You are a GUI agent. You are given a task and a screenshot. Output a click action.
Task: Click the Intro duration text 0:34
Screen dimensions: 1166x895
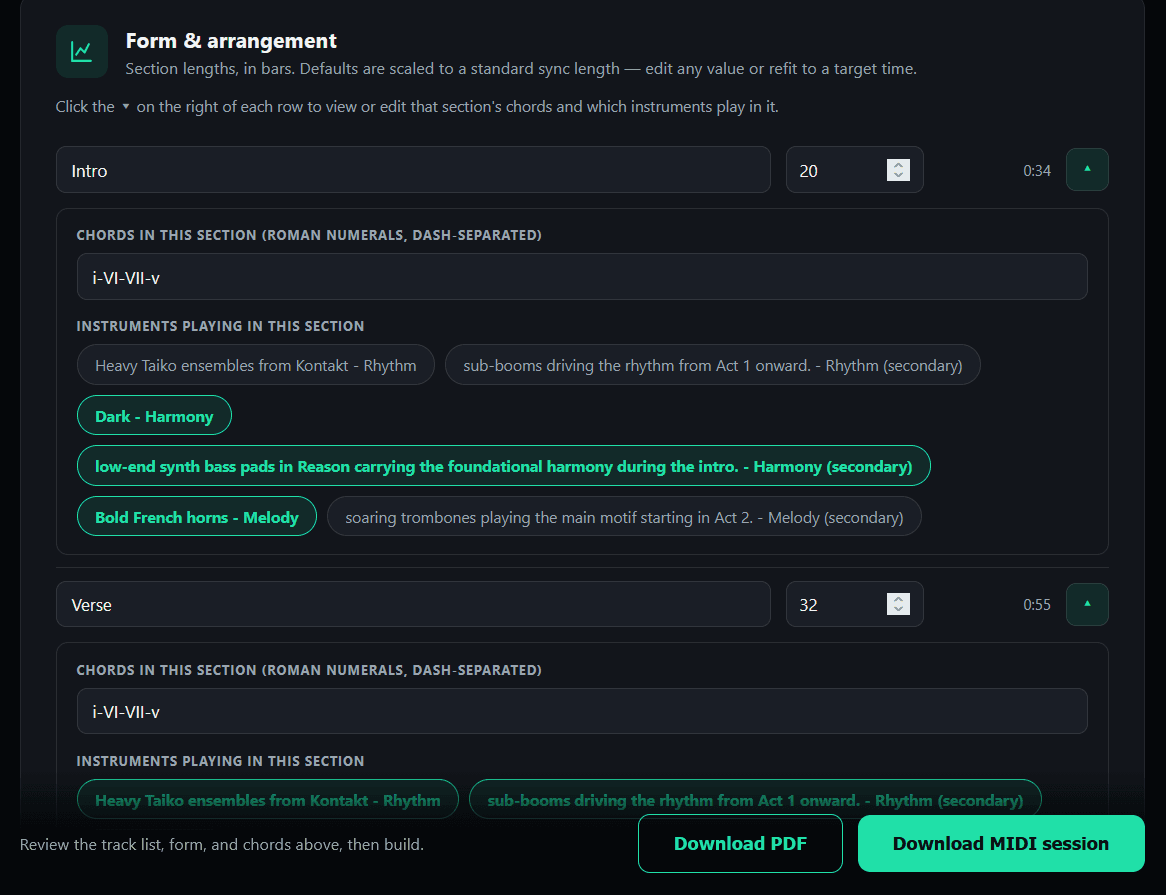point(1037,170)
